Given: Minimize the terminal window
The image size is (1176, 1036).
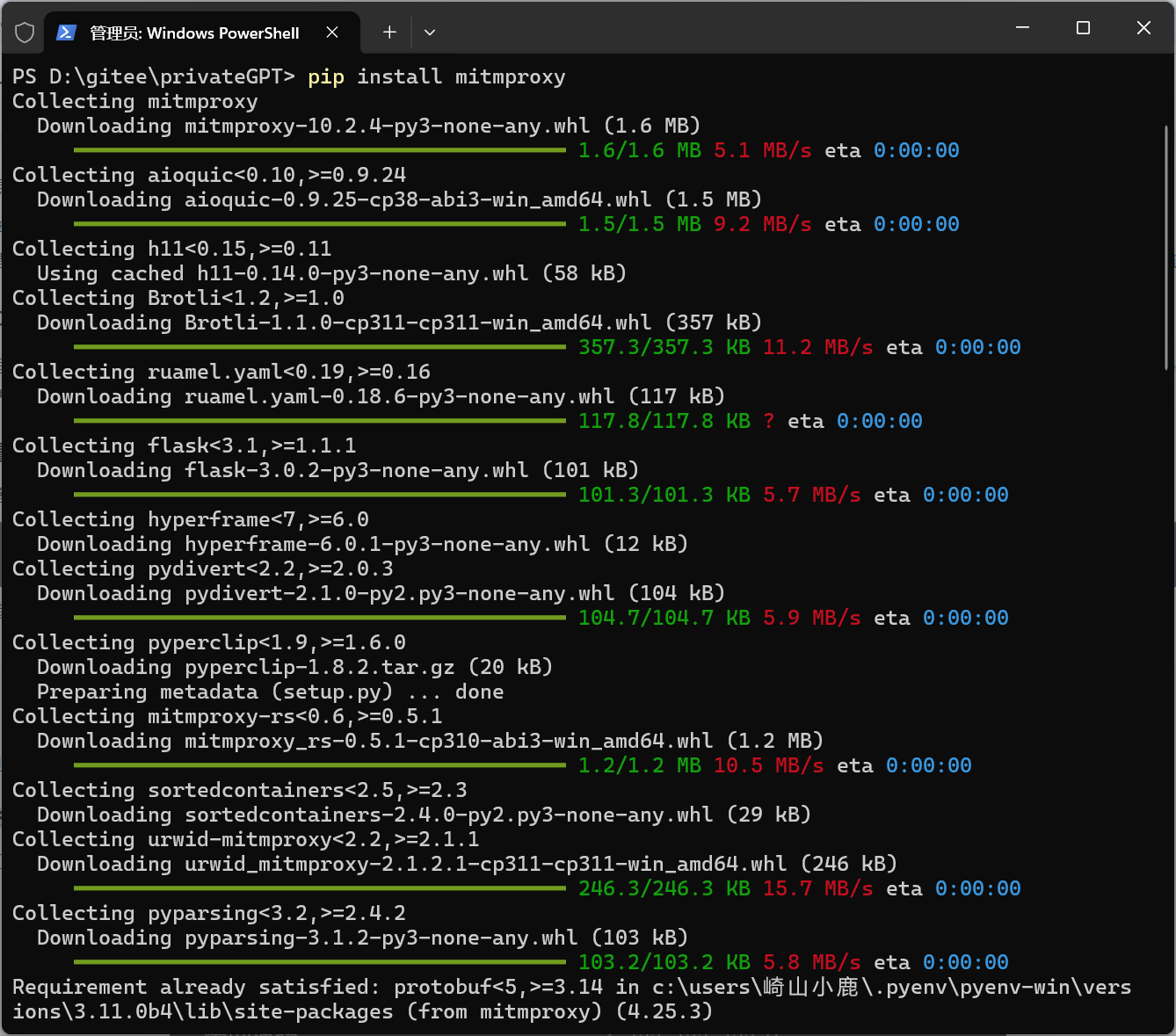Looking at the screenshot, I should [1022, 28].
